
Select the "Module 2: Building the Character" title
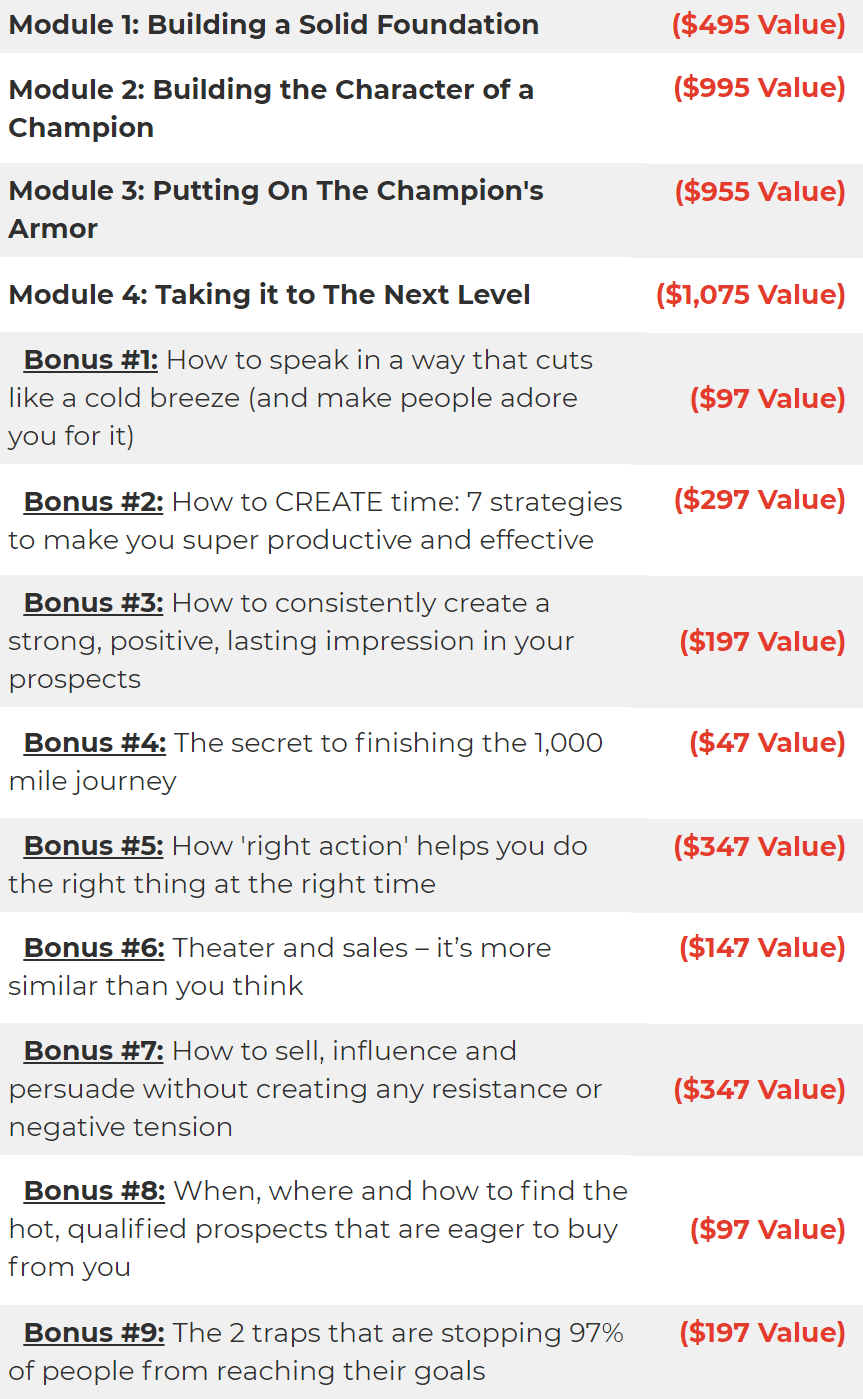click(x=270, y=90)
